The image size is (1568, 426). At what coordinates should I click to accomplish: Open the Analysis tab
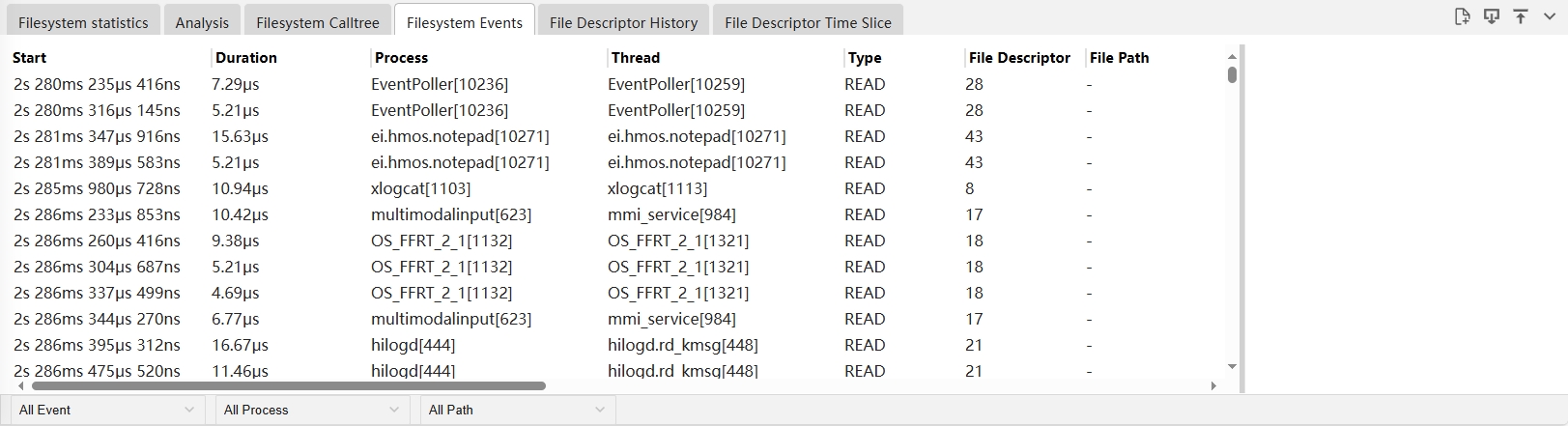click(x=202, y=22)
